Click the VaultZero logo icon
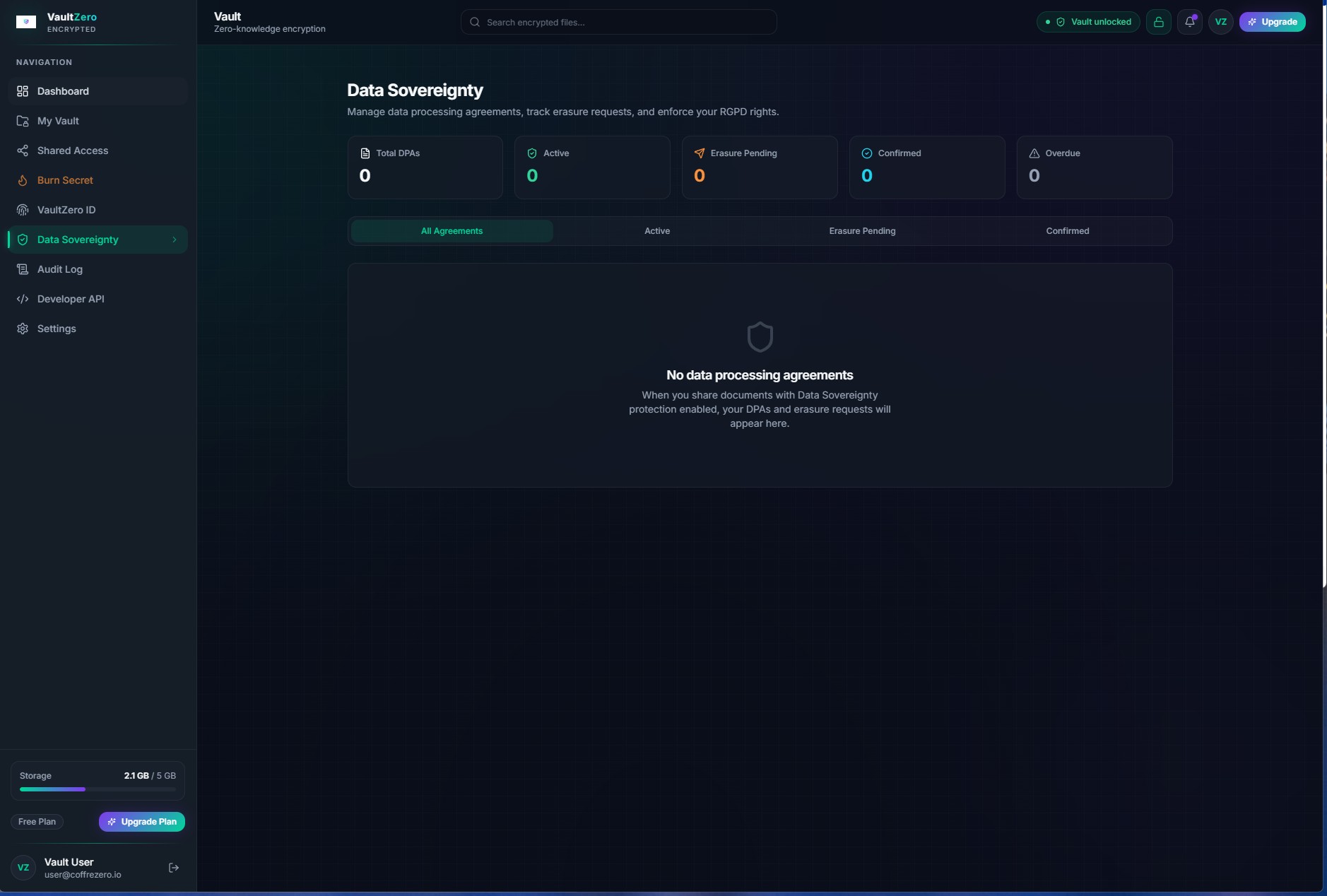Screen dimensions: 1327x896 [26, 22]
